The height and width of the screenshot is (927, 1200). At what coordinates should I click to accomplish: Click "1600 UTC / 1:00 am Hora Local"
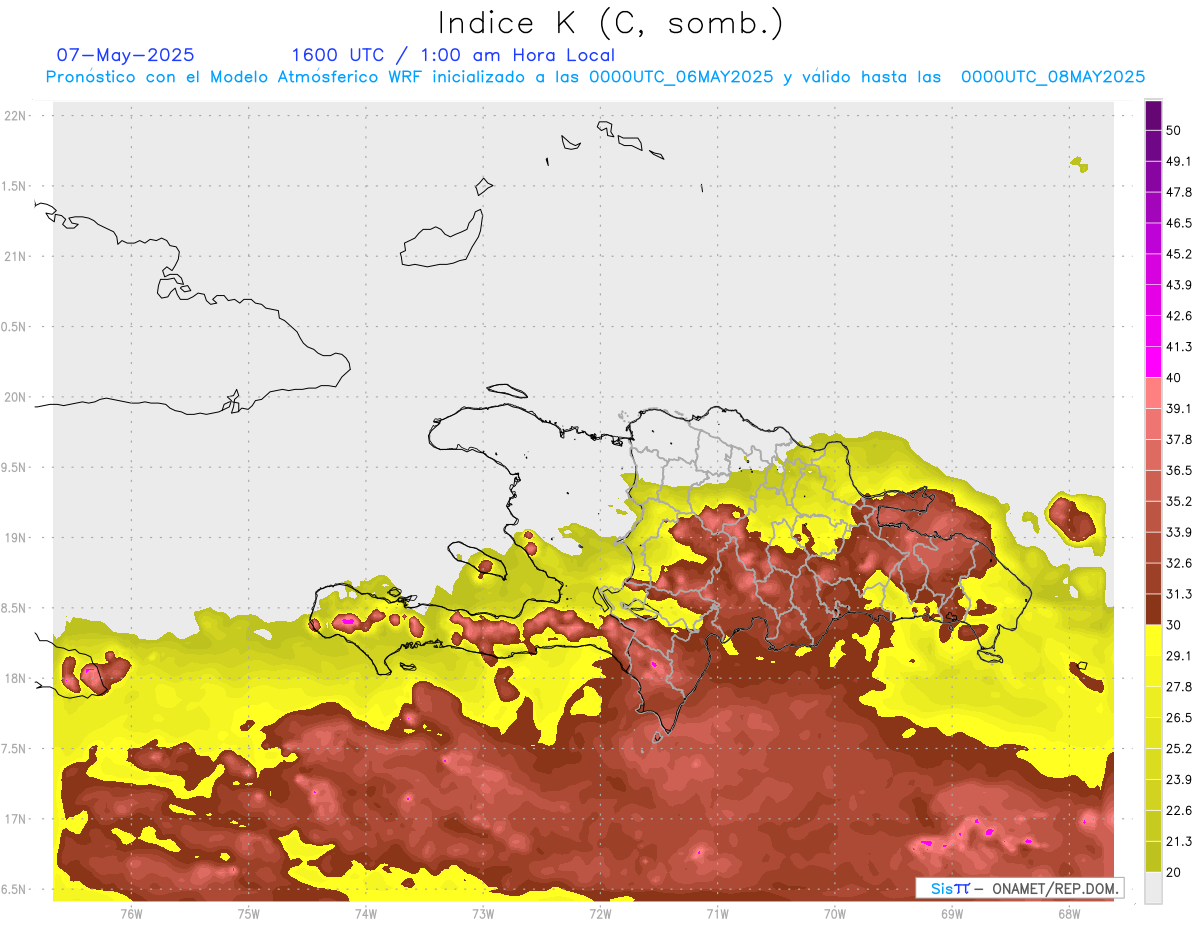coord(453,55)
